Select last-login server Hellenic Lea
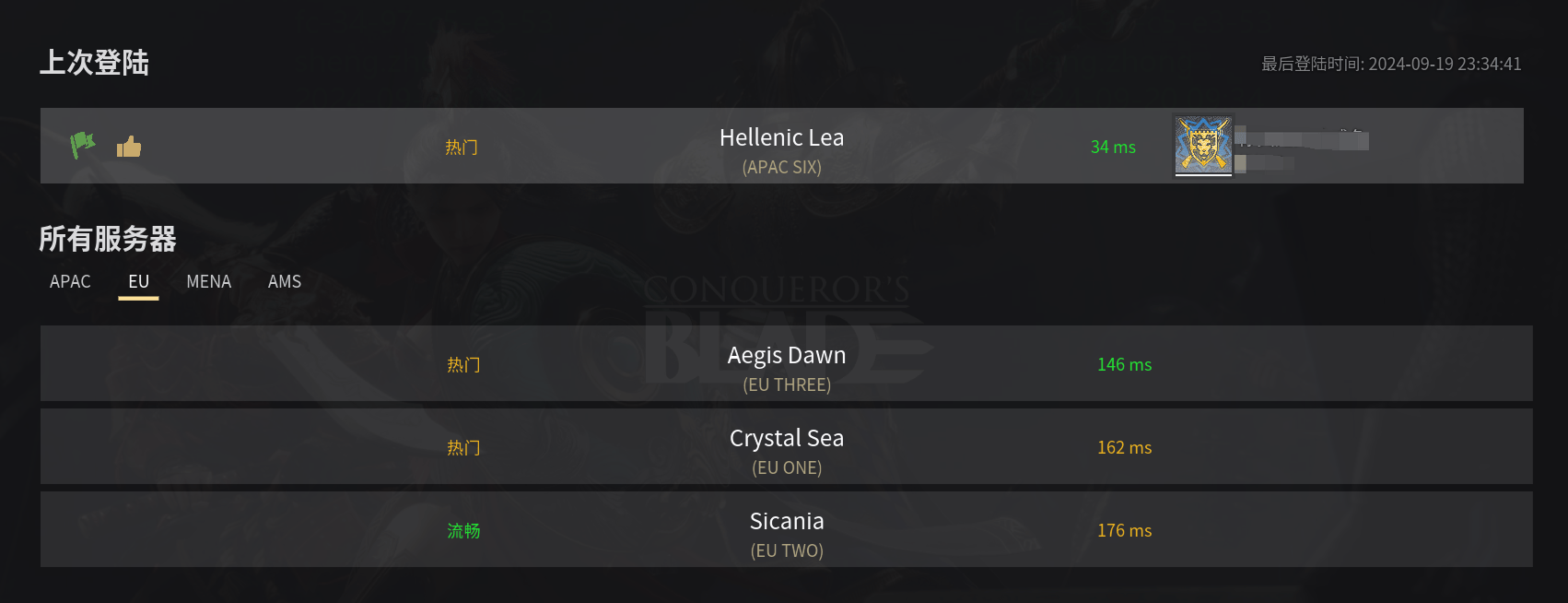Screen dimensions: 1568x603 click(x=781, y=138)
